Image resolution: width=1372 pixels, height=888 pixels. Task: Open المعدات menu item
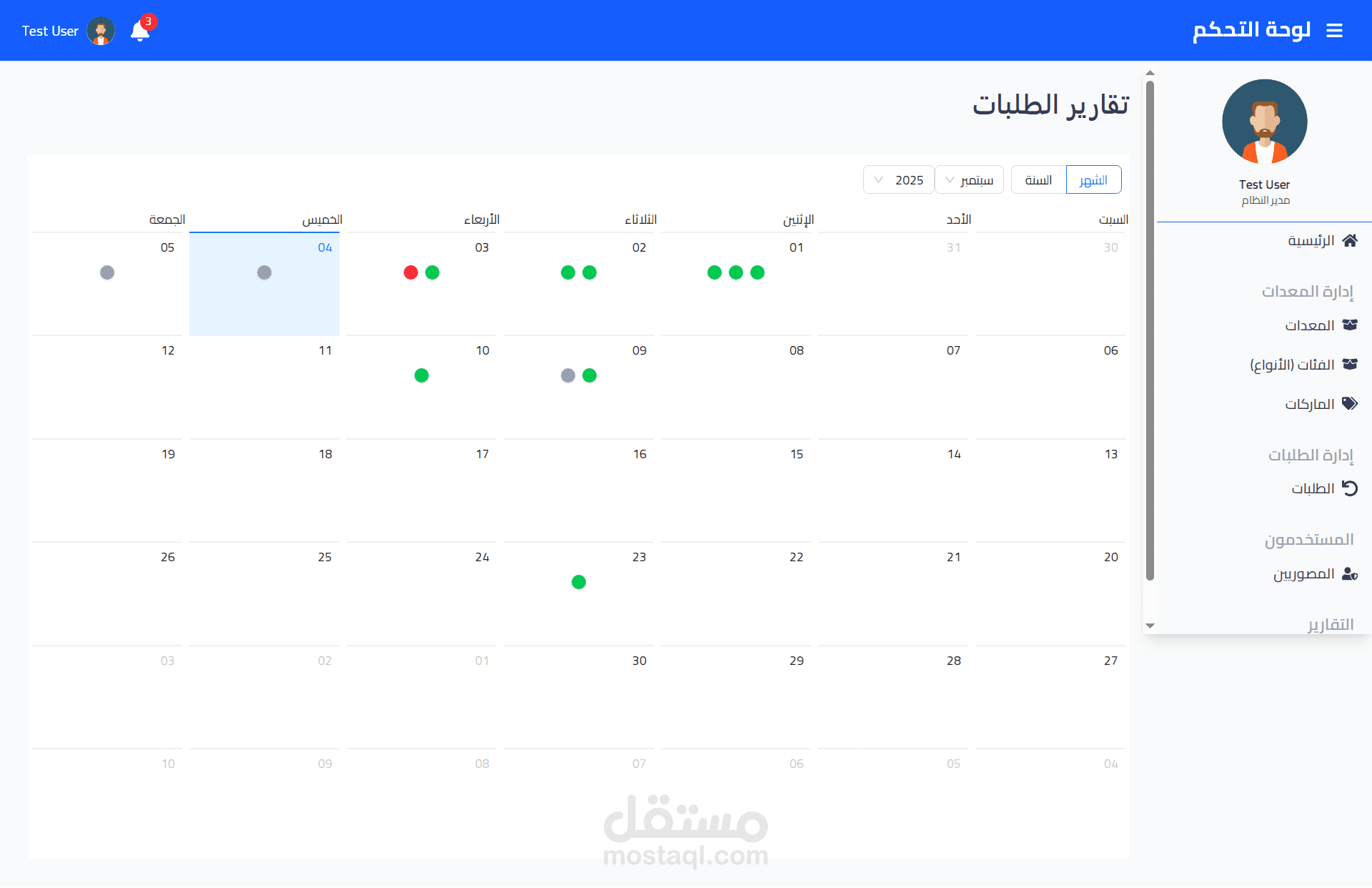tap(1309, 325)
